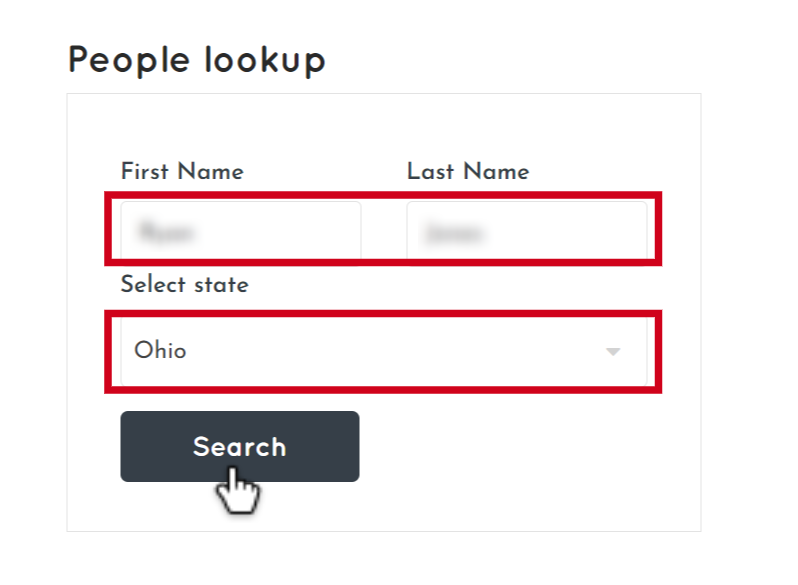
Task: Click the word Search on the dark button
Action: 240,447
